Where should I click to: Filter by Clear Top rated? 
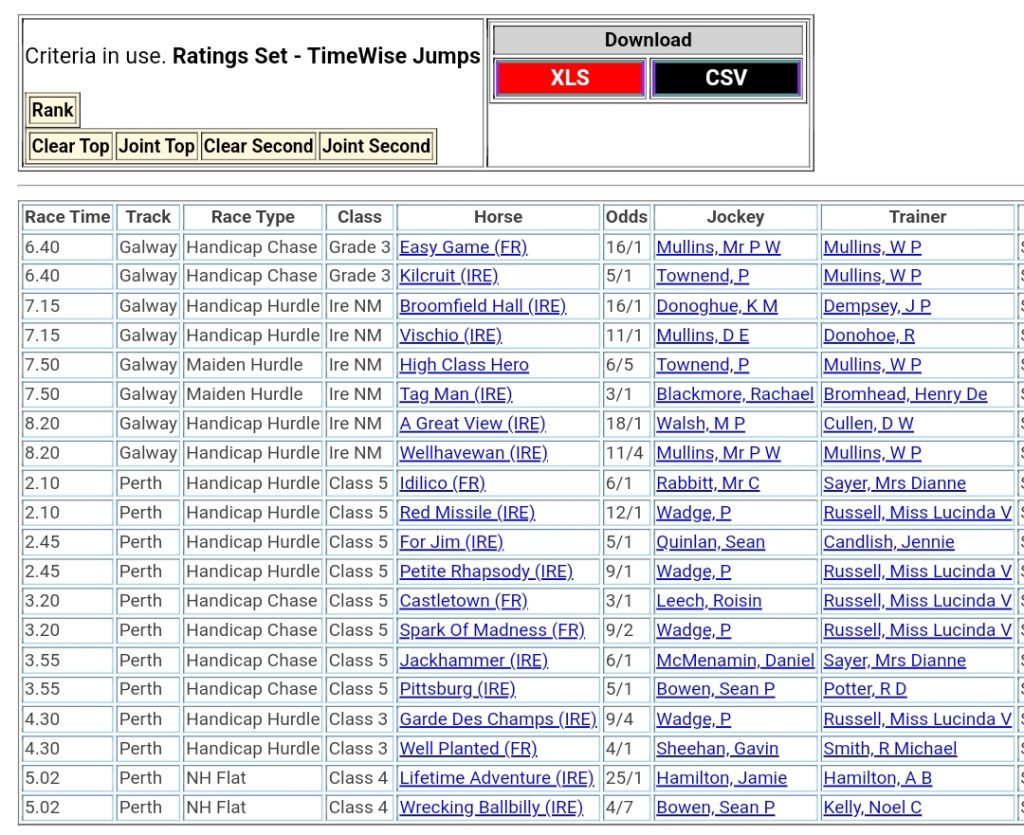[70, 146]
